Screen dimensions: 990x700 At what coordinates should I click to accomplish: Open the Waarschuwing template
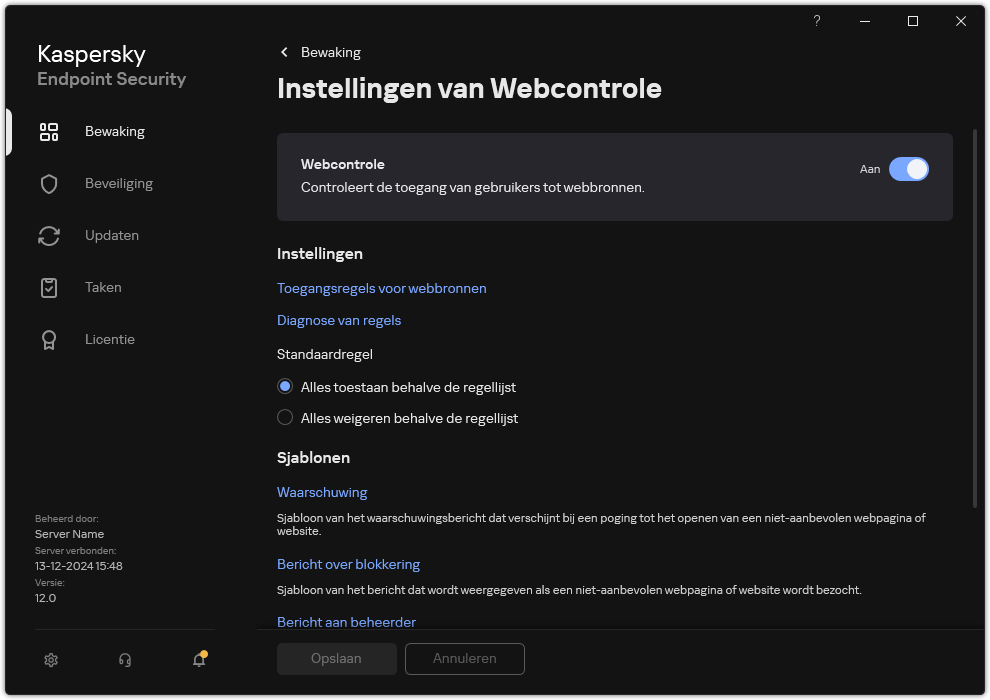(322, 492)
